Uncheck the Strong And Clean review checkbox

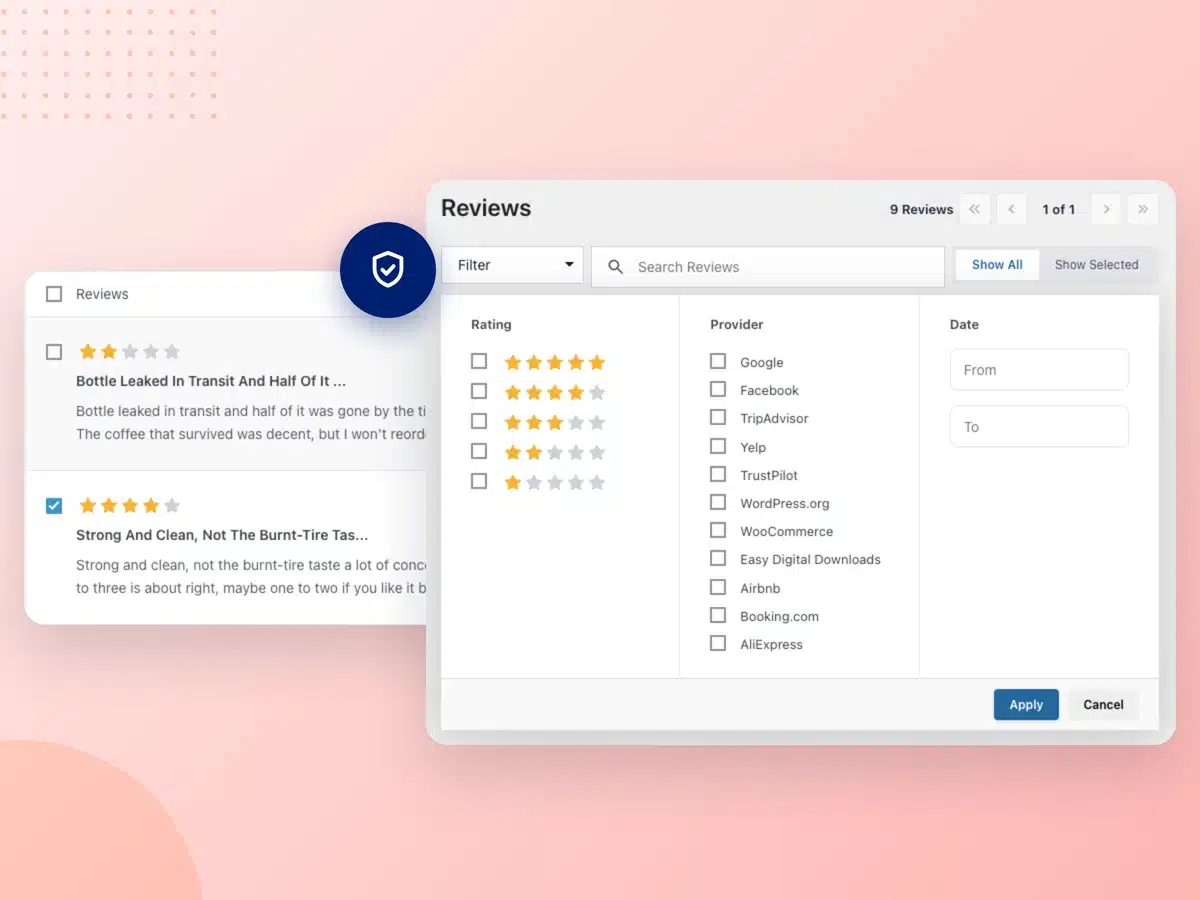pos(54,506)
